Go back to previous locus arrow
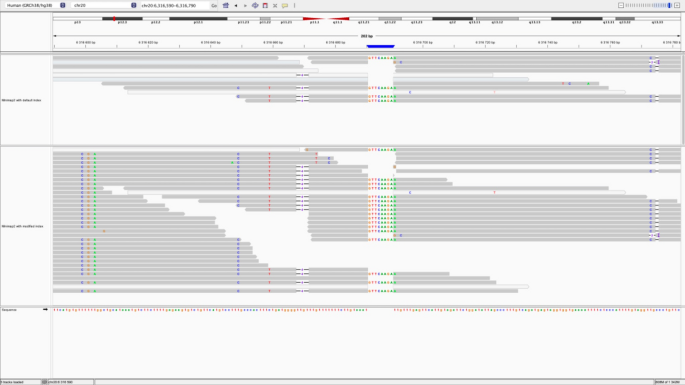The width and height of the screenshot is (685, 385). pos(236,6)
